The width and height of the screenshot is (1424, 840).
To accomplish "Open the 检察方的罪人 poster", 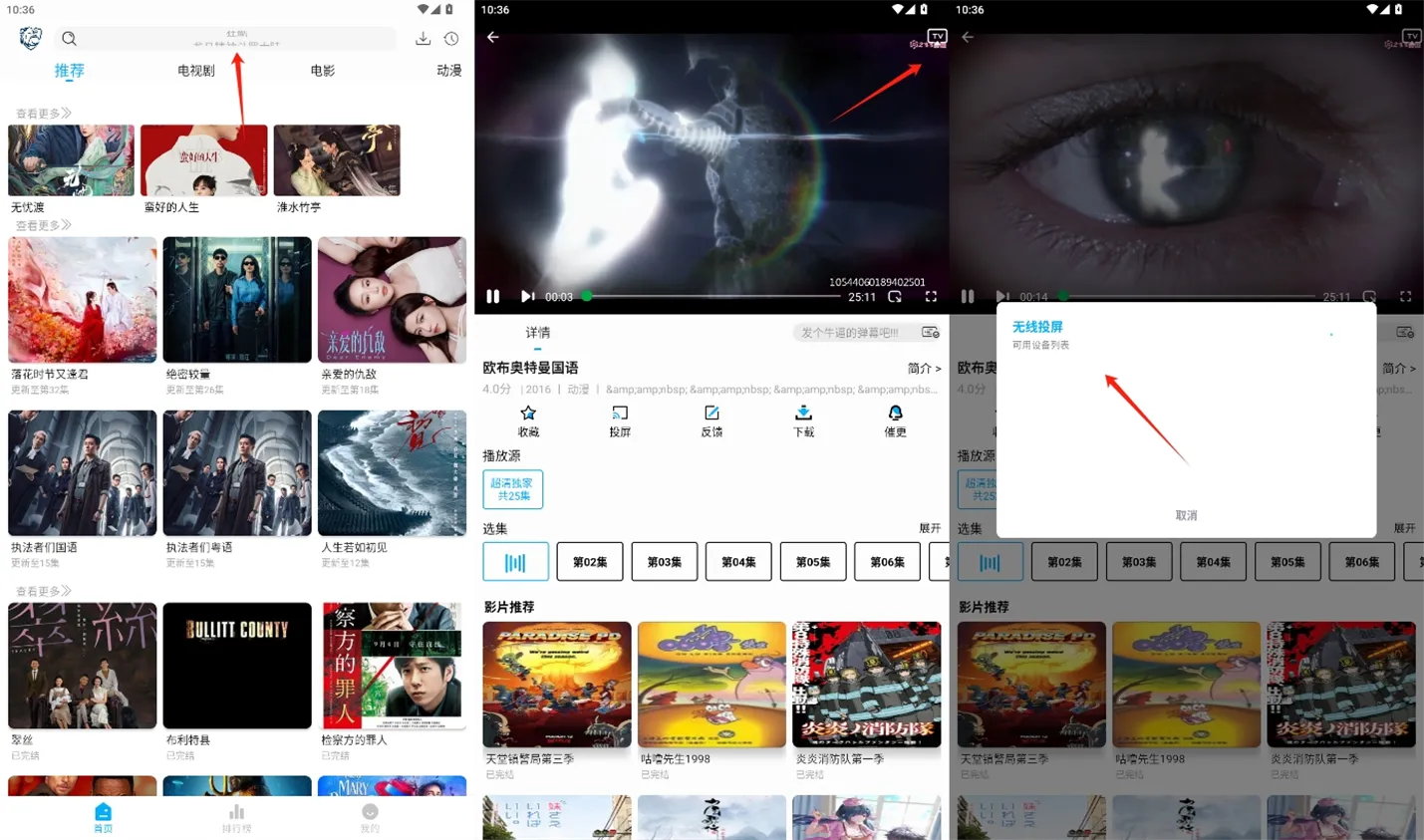I will (x=392, y=666).
